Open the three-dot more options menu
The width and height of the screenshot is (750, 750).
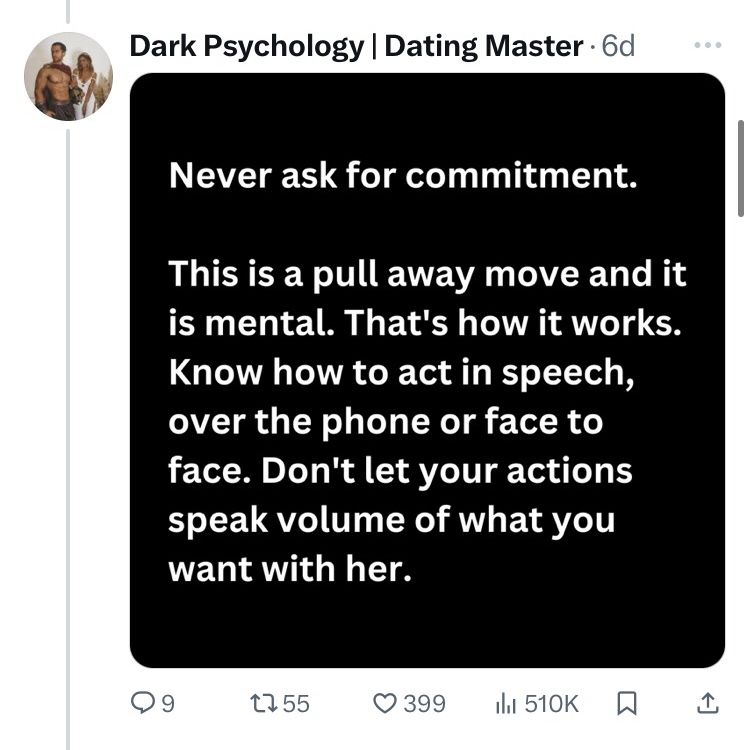point(707,47)
